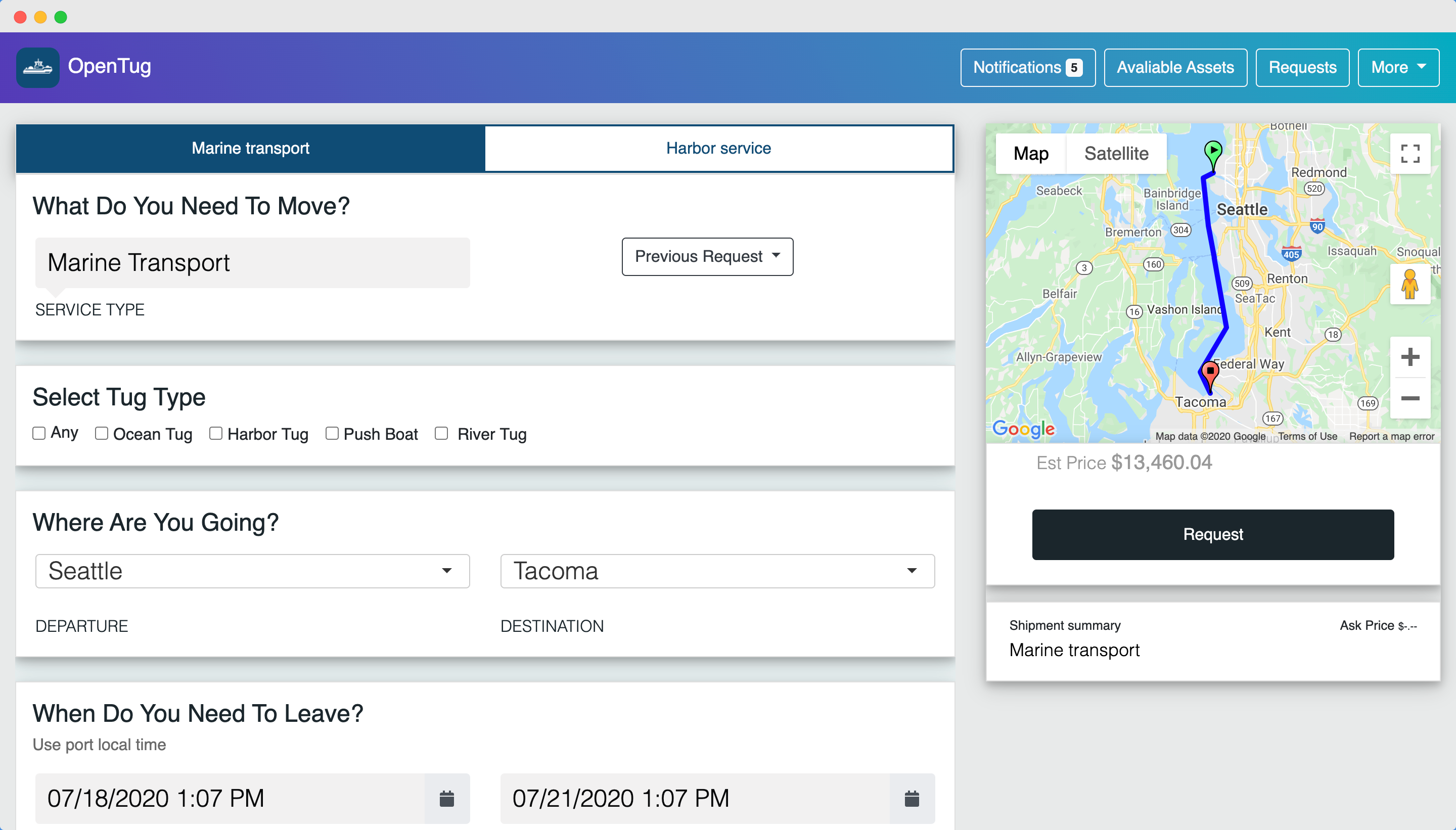Check the Any tug type checkbox
The width and height of the screenshot is (1456, 830).
click(x=39, y=433)
